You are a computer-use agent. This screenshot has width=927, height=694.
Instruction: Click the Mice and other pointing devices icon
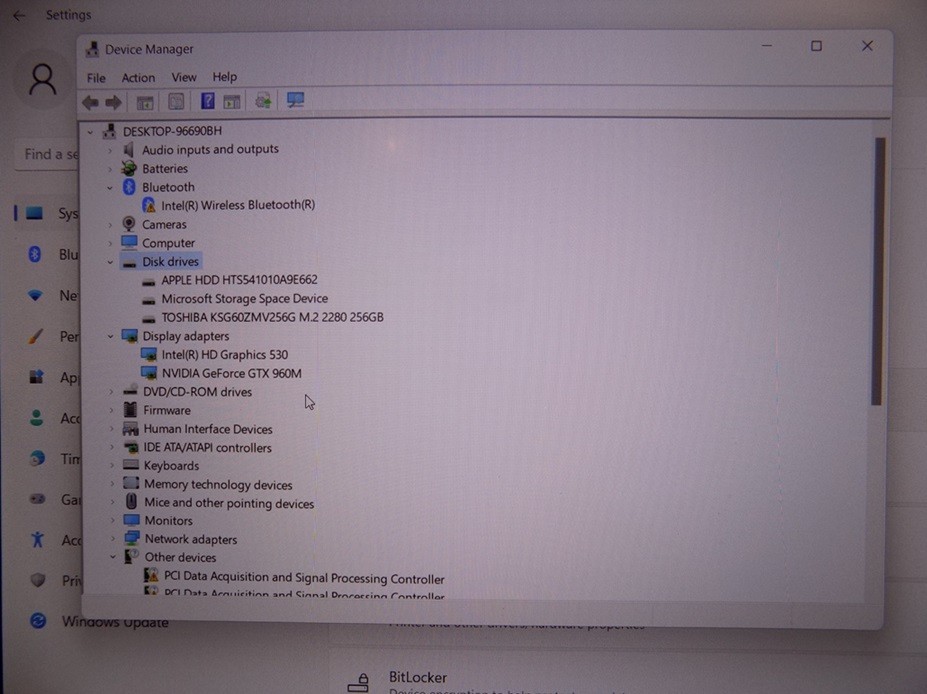pos(131,502)
